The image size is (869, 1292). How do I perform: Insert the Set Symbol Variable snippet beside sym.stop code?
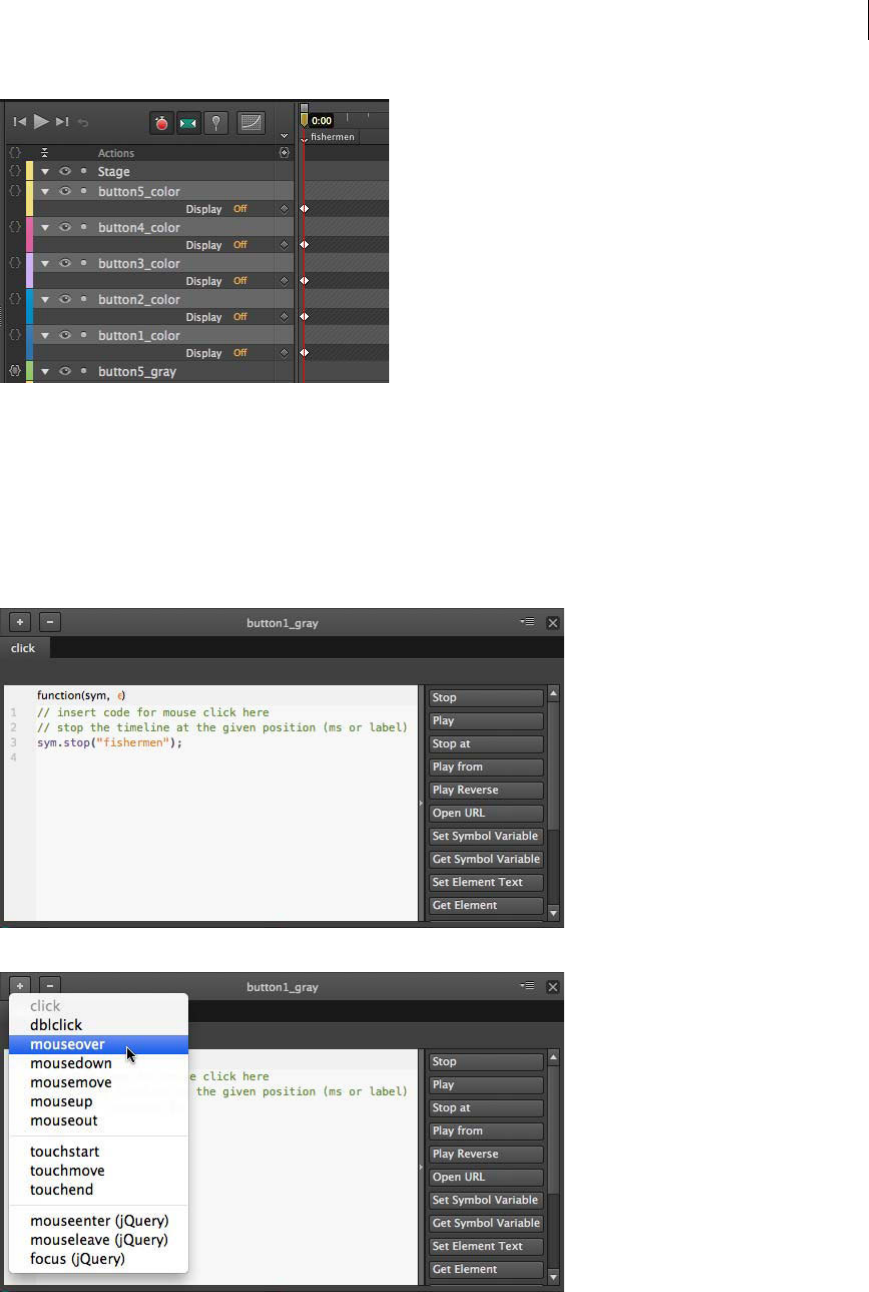point(487,836)
